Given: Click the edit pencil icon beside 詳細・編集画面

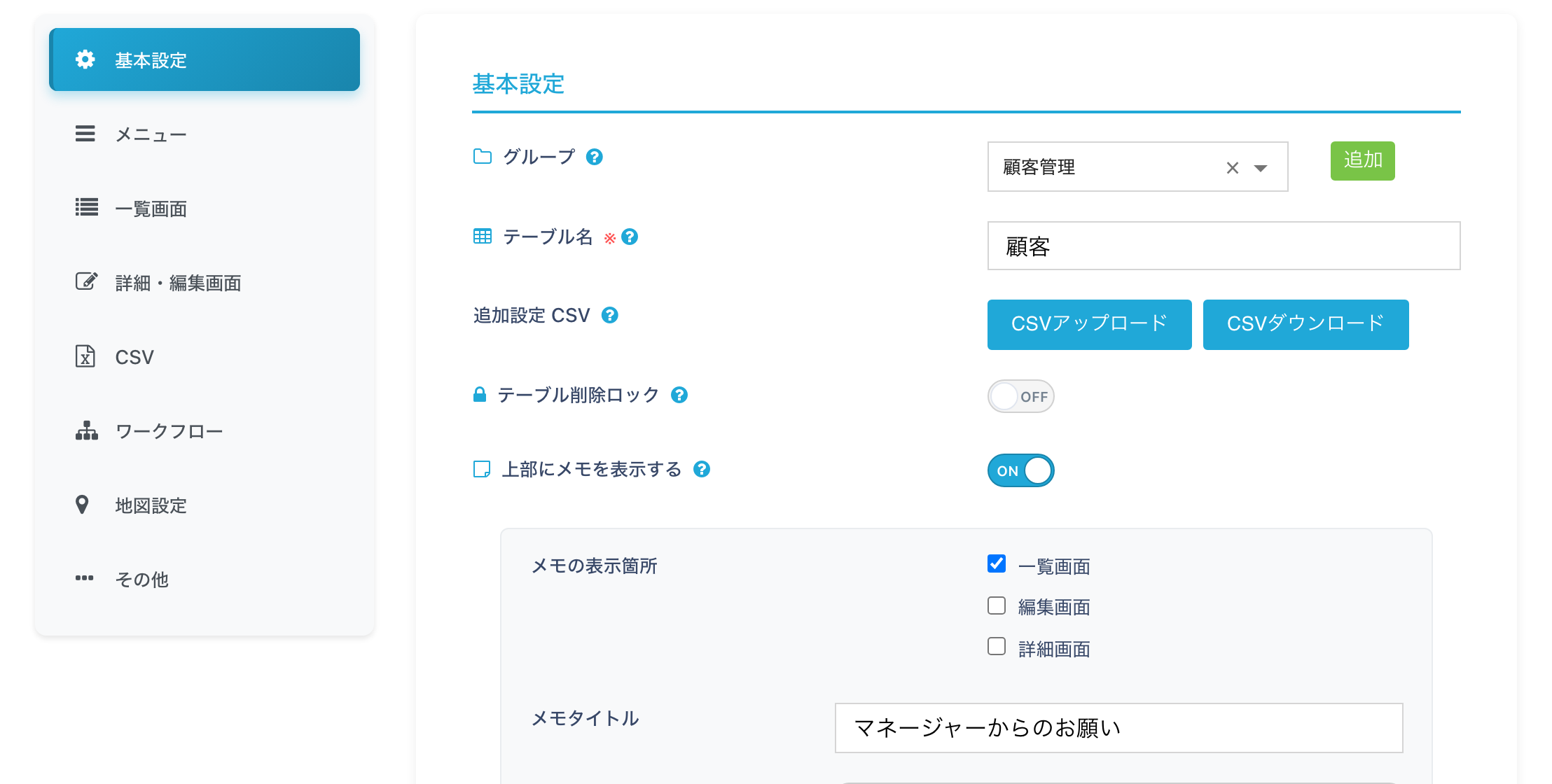Looking at the screenshot, I should pyautogui.click(x=86, y=281).
